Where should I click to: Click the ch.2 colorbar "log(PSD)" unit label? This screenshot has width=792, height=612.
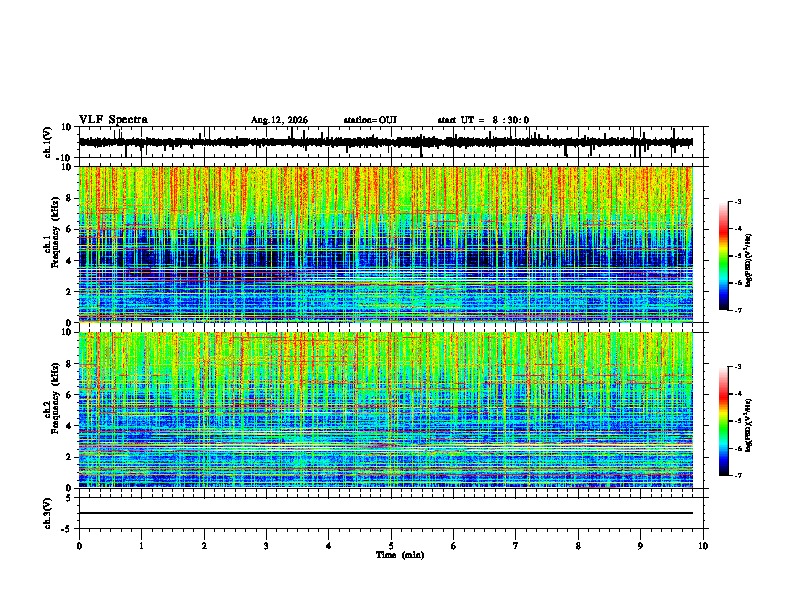tap(748, 426)
